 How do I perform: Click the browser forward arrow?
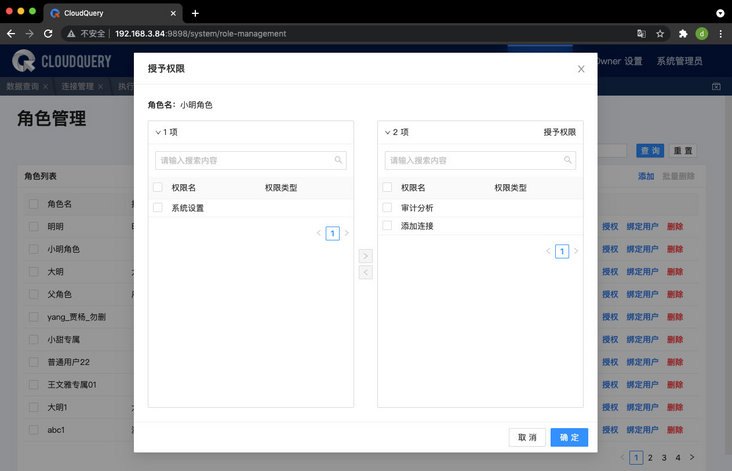point(29,34)
